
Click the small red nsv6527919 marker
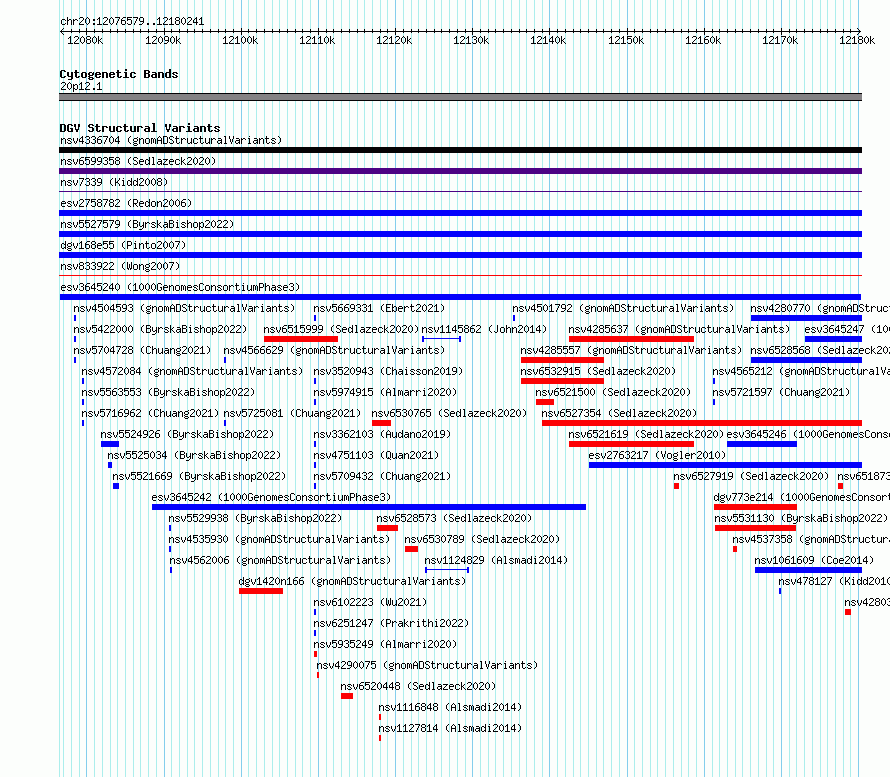pyautogui.click(x=677, y=486)
